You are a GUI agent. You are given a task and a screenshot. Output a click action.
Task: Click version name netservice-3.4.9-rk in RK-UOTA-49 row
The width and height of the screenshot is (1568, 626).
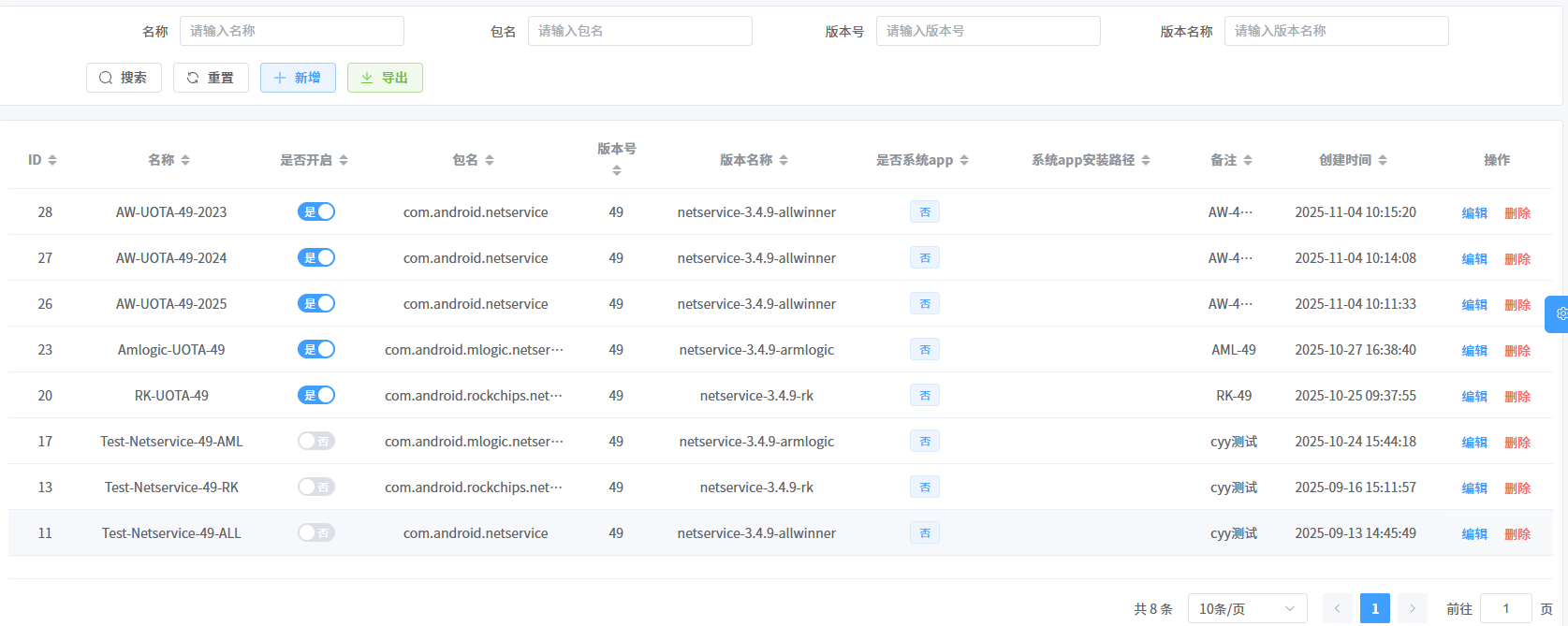tap(756, 396)
